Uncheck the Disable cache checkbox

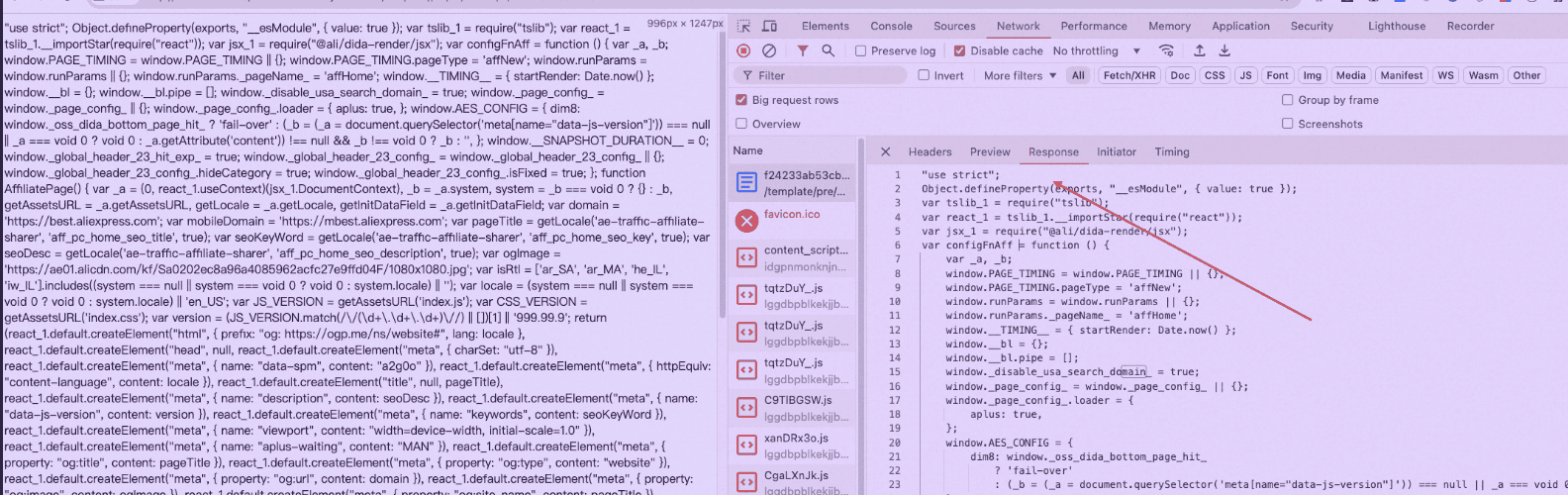959,50
